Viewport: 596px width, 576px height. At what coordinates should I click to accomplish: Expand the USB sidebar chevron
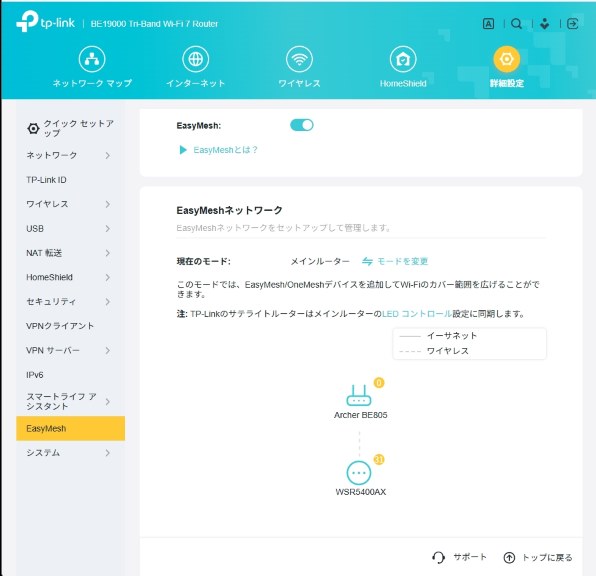(x=108, y=228)
